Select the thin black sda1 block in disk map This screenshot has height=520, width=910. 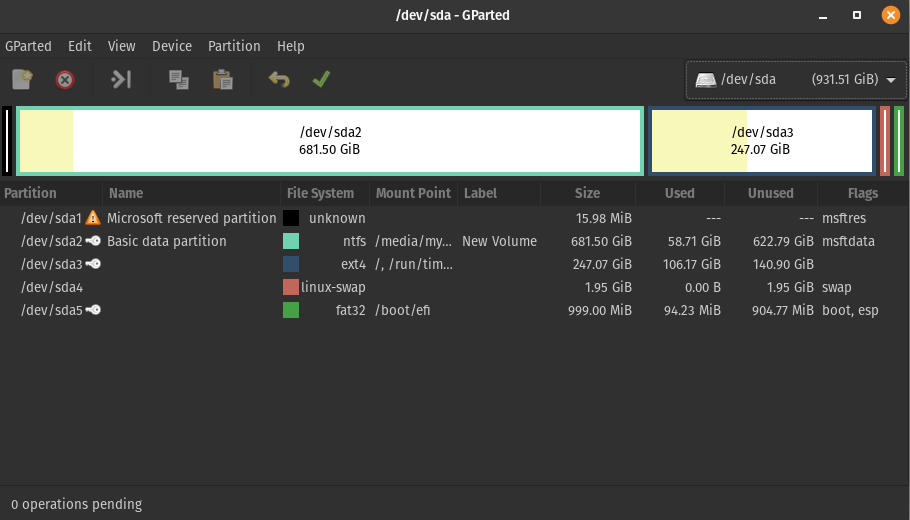(6, 140)
